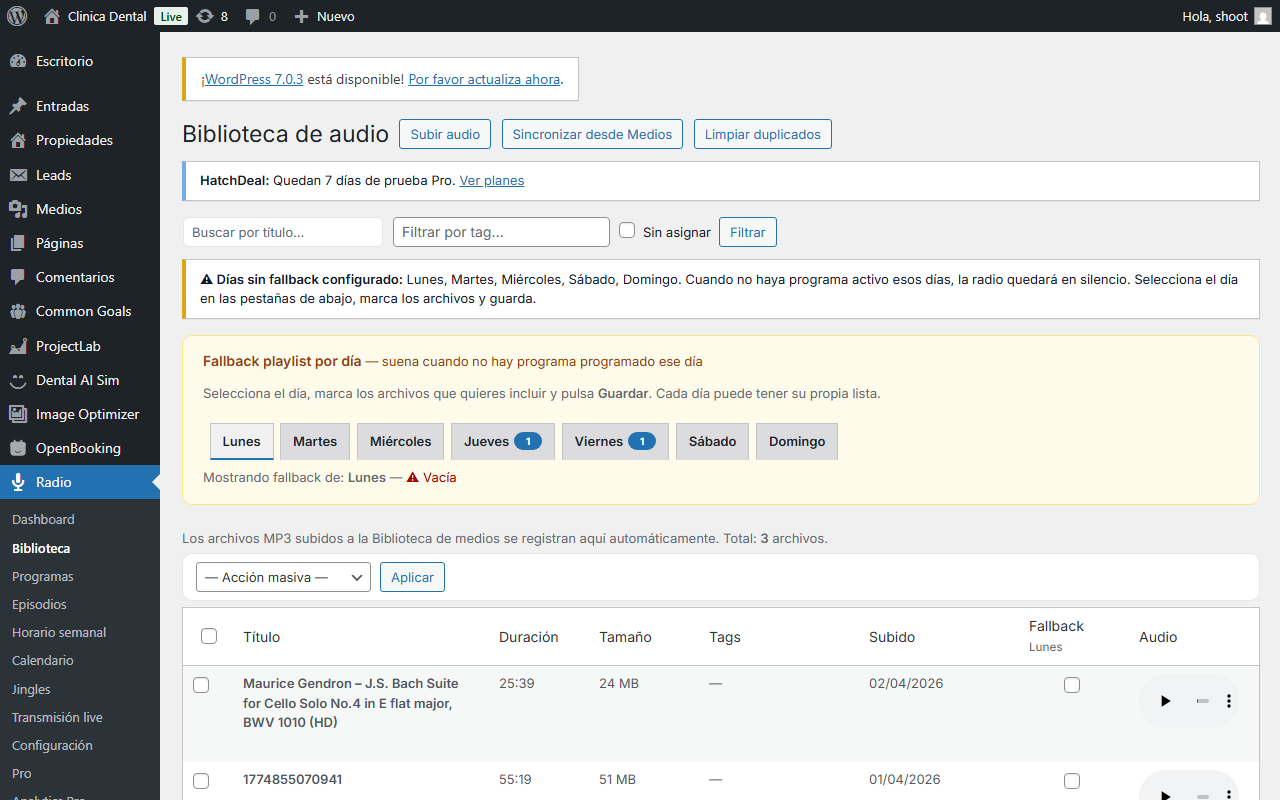The height and width of the screenshot is (800, 1280).
Task: Open audio options menu for Bach Suite row
Action: click(1229, 701)
